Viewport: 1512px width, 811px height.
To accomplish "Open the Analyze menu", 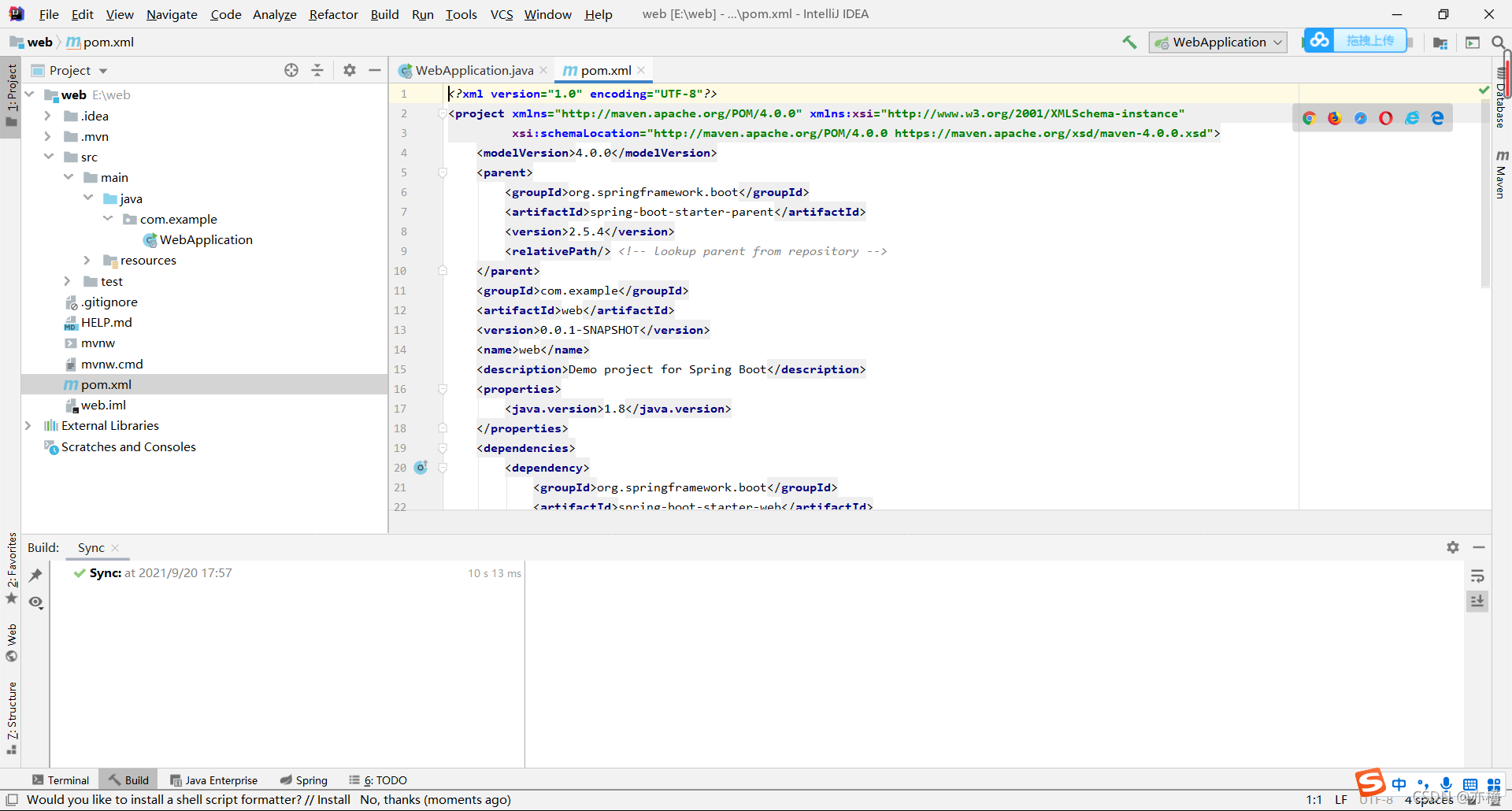I will click(274, 14).
